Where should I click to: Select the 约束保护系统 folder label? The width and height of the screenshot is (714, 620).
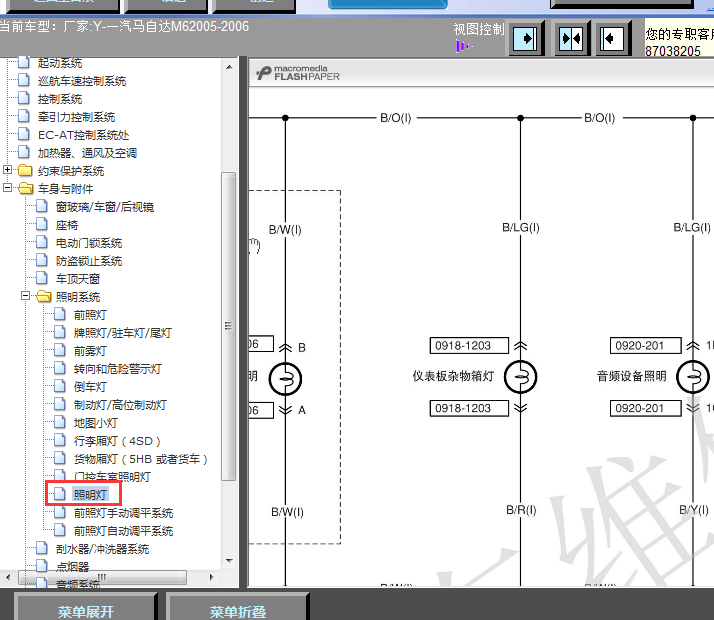[71, 171]
